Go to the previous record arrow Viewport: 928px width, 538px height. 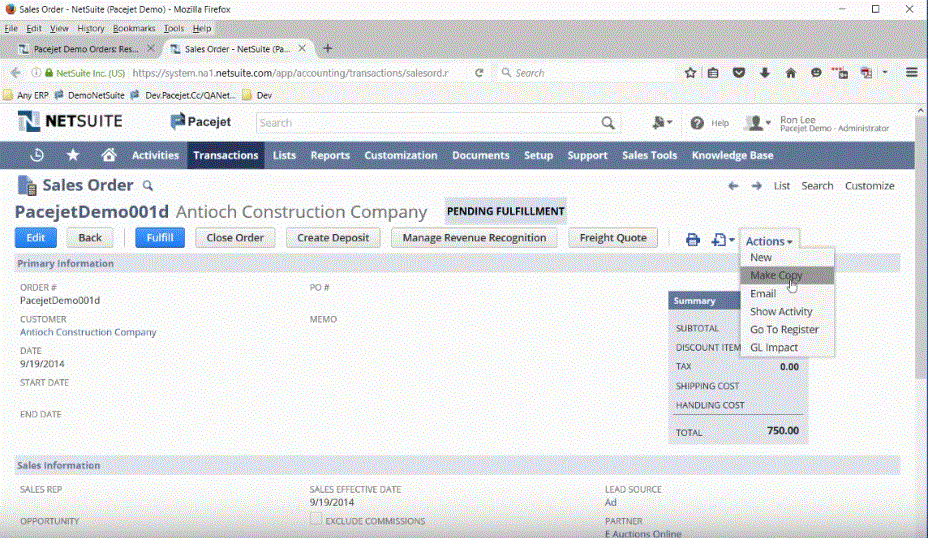(733, 186)
